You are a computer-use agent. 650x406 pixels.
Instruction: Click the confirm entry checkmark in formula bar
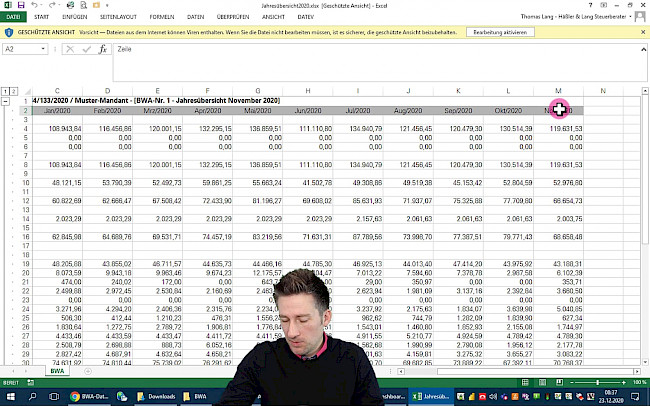[x=88, y=49]
